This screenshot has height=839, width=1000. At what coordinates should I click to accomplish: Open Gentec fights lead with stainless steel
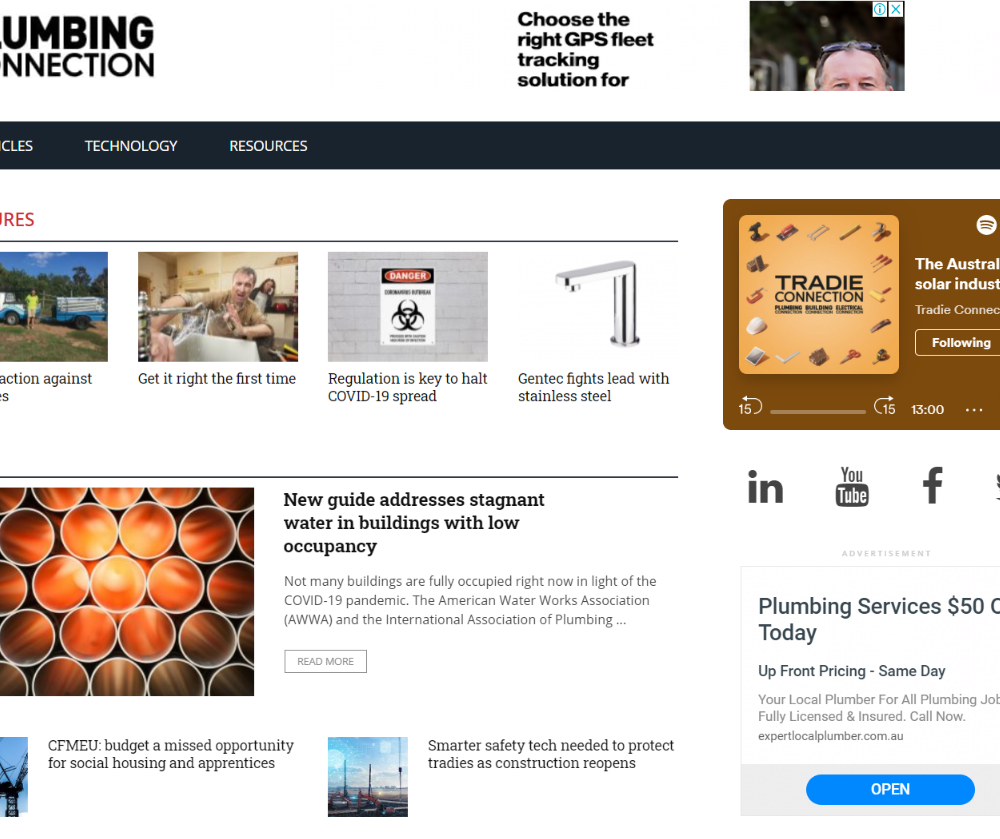(x=594, y=387)
